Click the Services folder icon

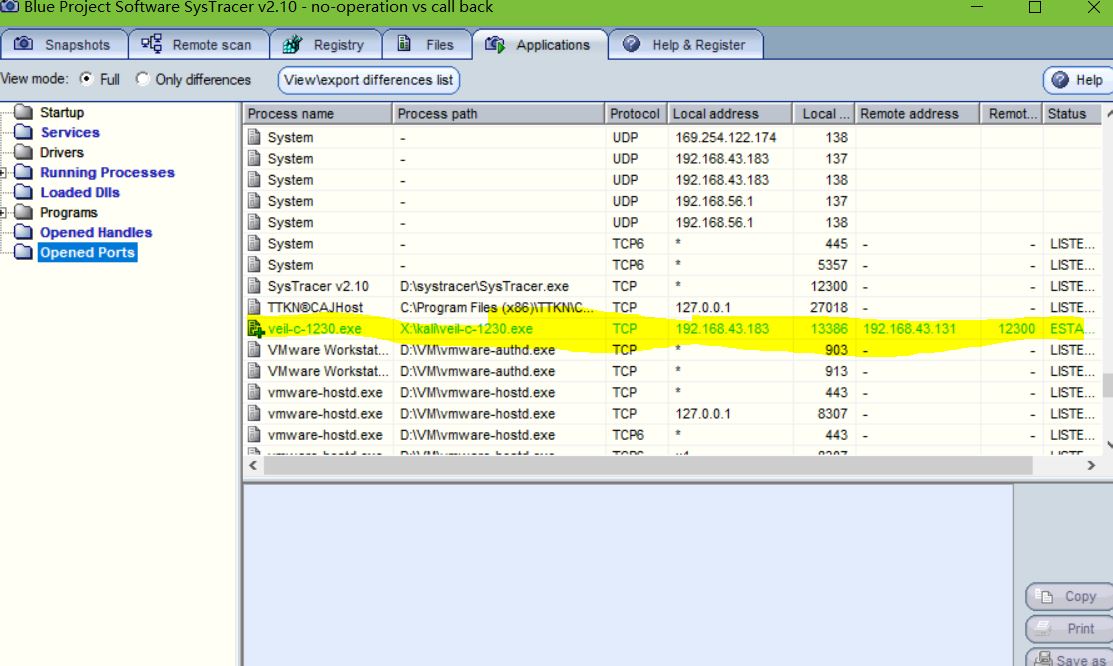[x=23, y=132]
